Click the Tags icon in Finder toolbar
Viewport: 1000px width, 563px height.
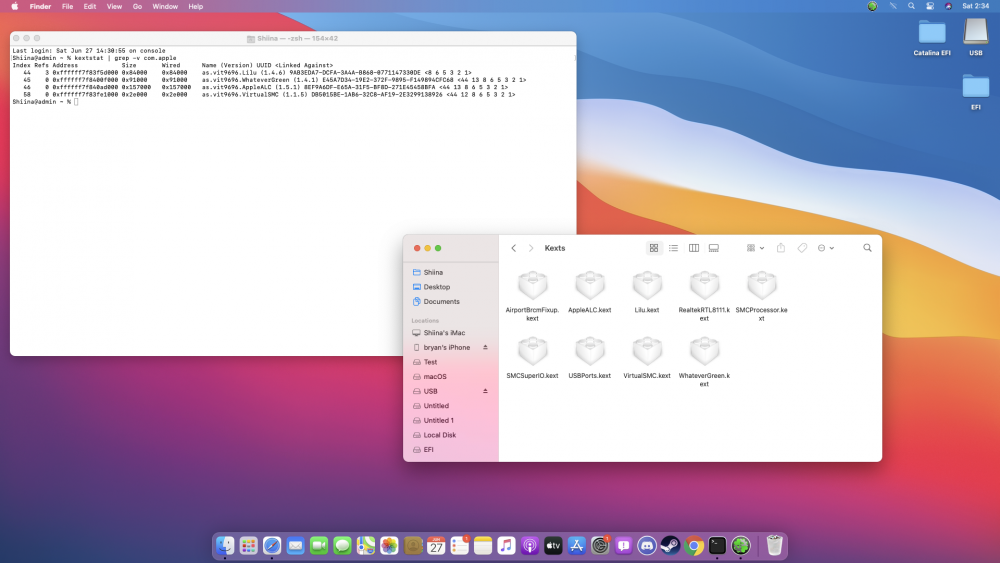click(802, 248)
